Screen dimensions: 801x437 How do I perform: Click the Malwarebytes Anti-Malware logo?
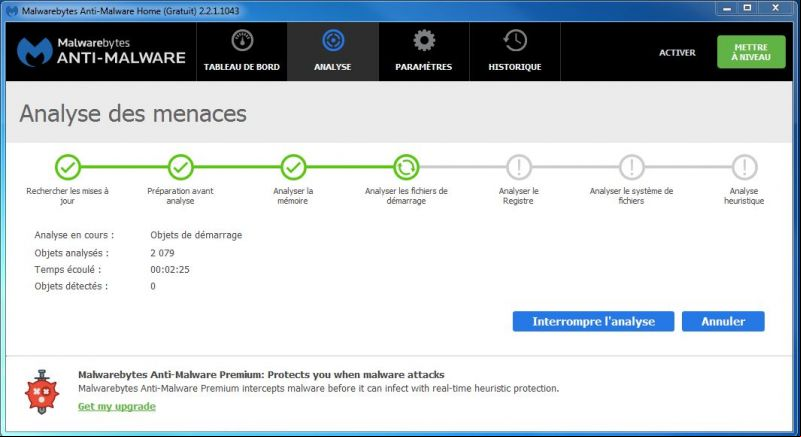coord(101,52)
